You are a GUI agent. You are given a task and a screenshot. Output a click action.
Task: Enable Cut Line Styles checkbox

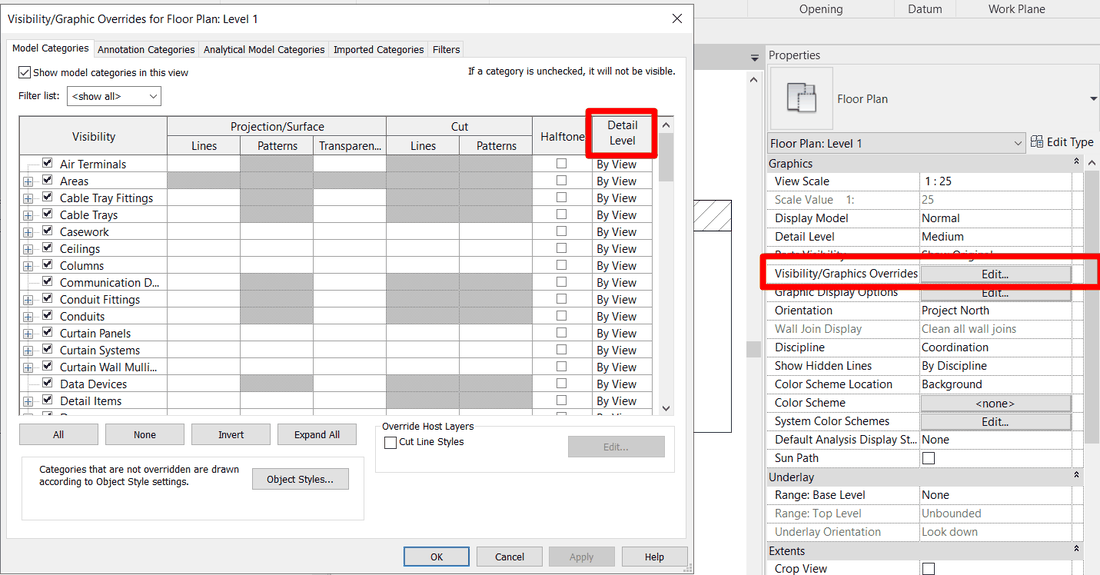391,442
